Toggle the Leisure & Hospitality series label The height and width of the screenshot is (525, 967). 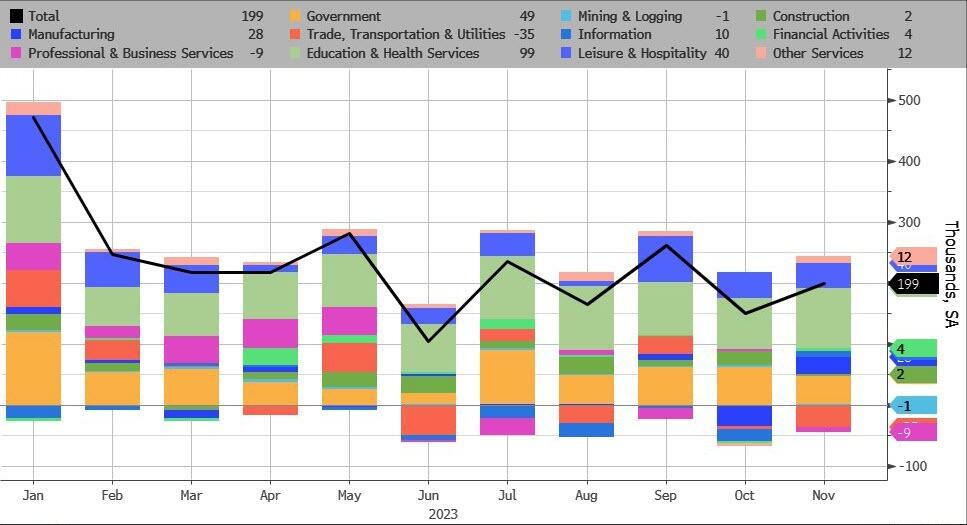[x=642, y=53]
